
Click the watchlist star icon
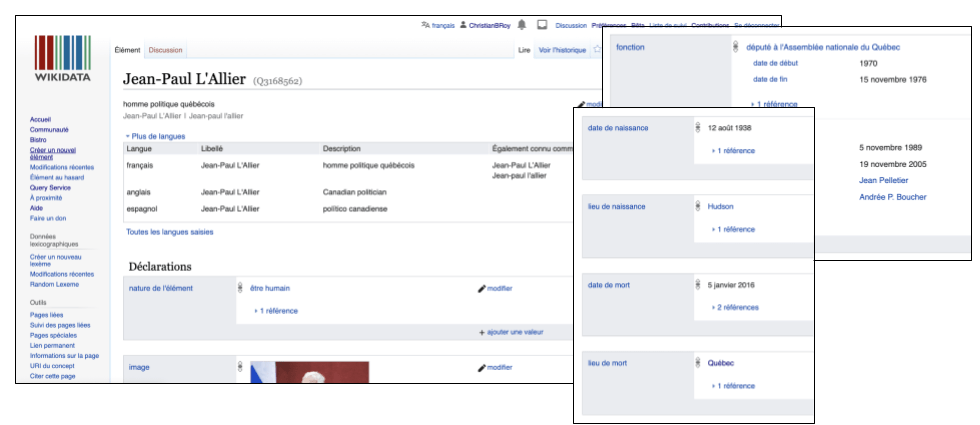click(596, 49)
